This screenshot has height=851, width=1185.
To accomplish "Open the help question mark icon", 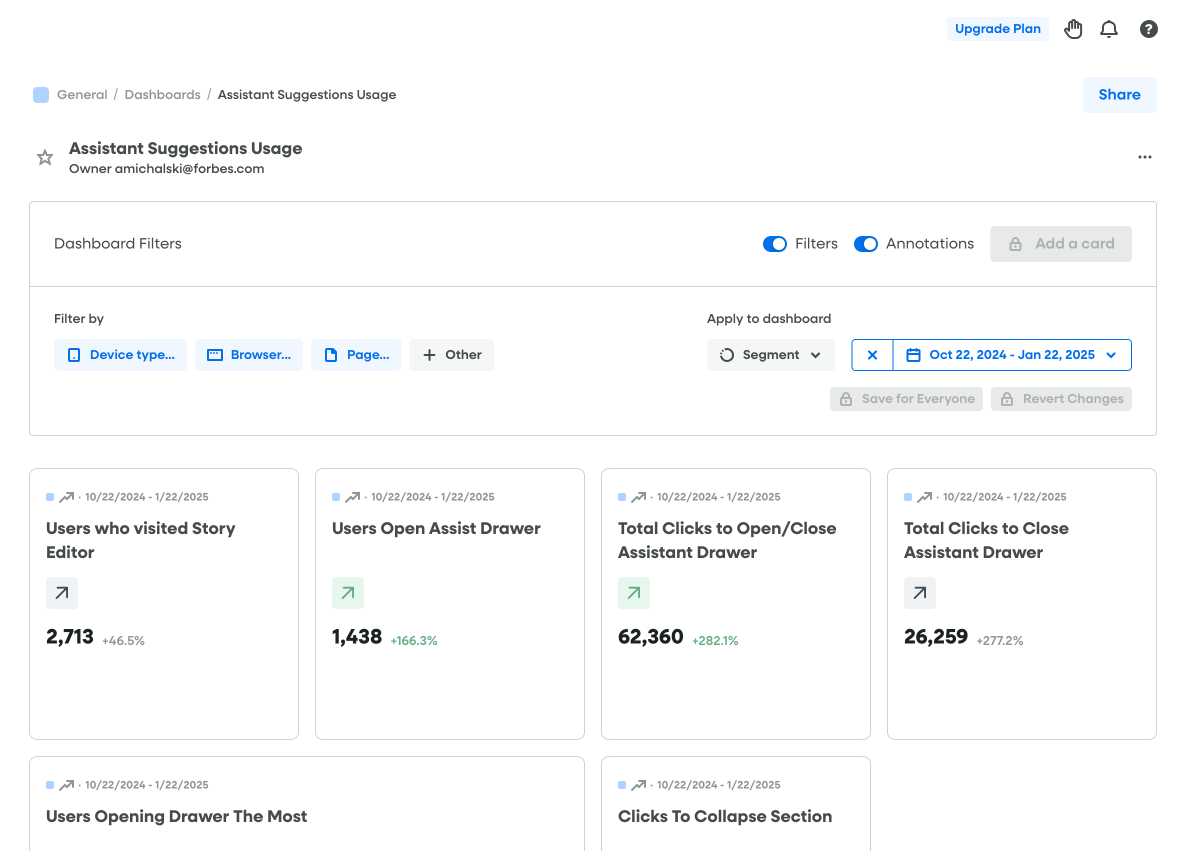I will tap(1149, 29).
